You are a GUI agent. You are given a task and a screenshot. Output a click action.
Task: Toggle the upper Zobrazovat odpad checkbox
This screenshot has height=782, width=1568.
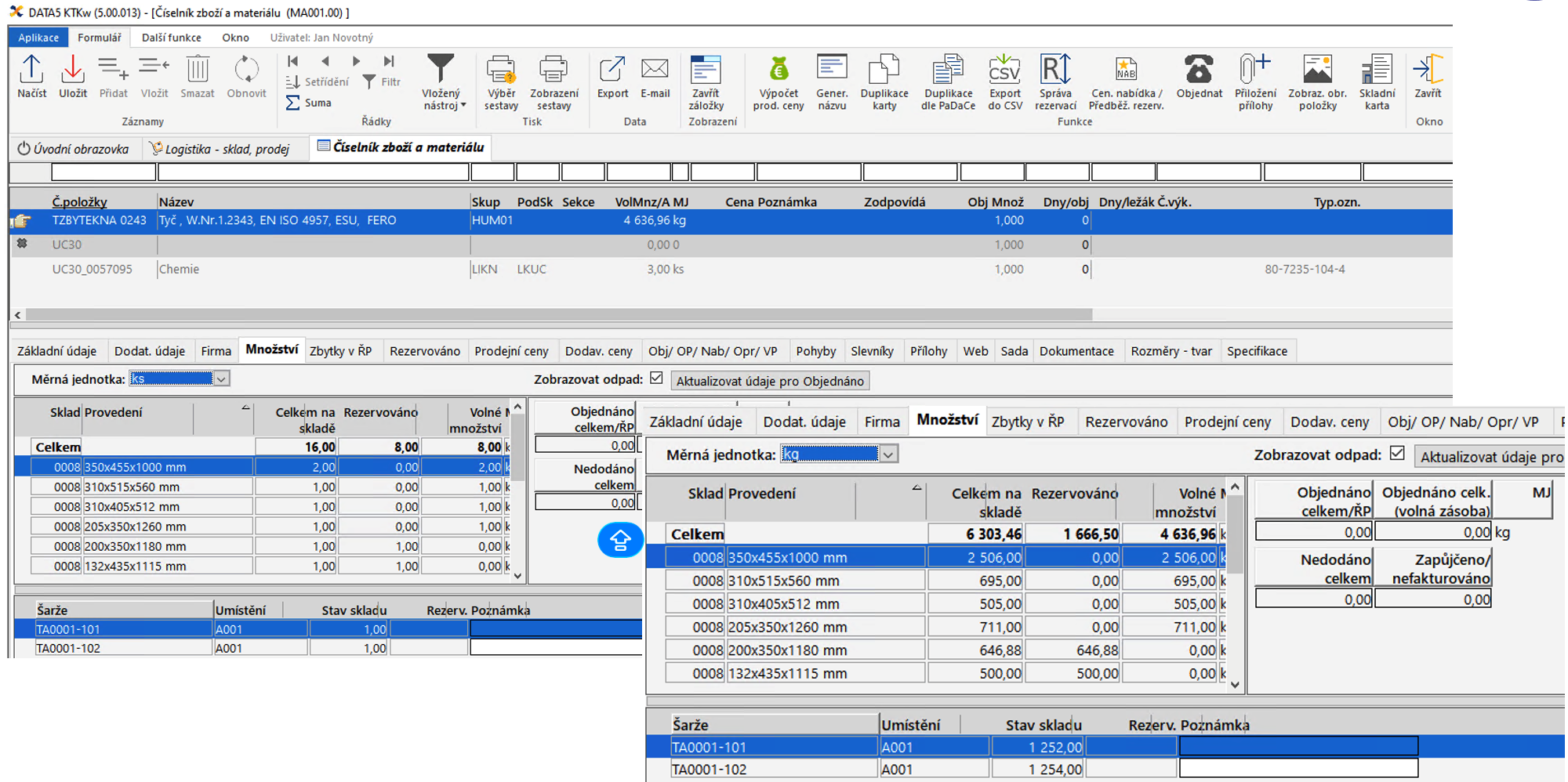tap(657, 378)
